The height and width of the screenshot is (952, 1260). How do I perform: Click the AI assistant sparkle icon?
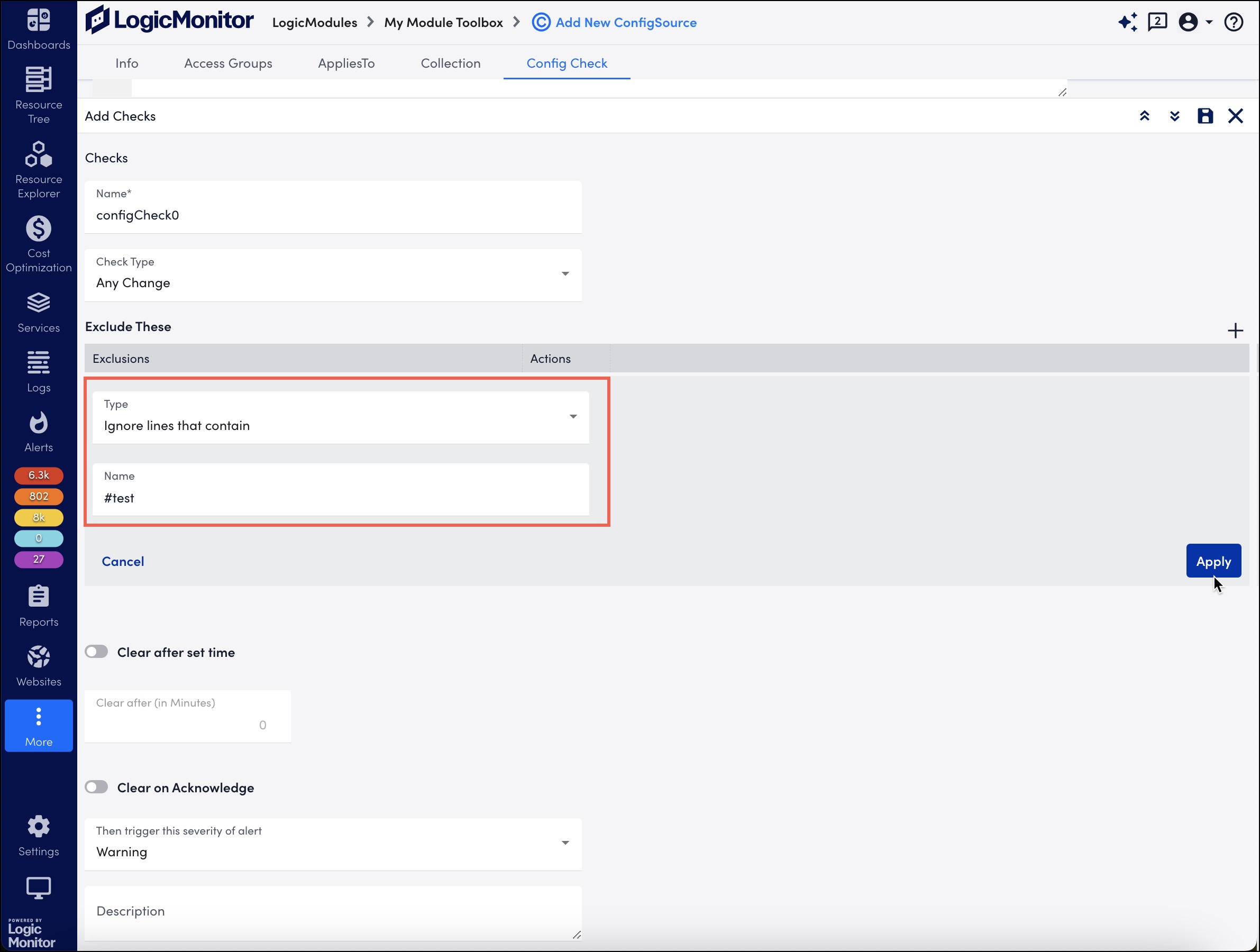pos(1128,22)
